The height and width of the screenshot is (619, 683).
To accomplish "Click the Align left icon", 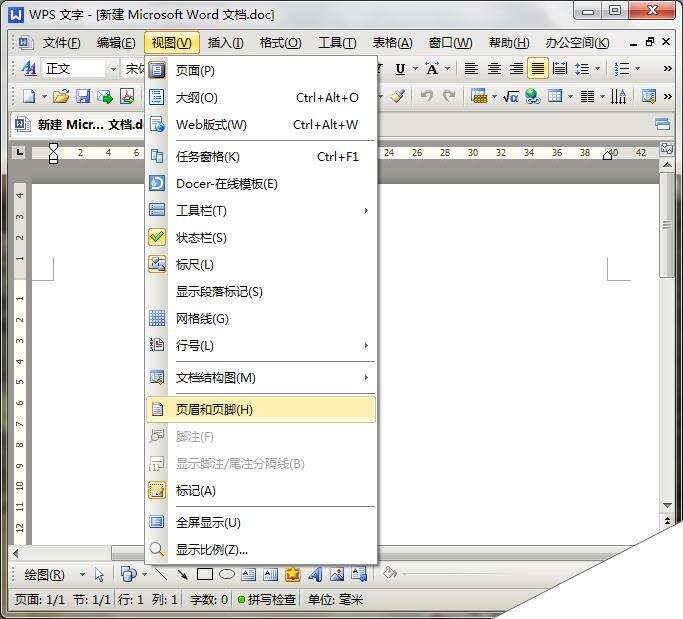I will (x=471, y=69).
